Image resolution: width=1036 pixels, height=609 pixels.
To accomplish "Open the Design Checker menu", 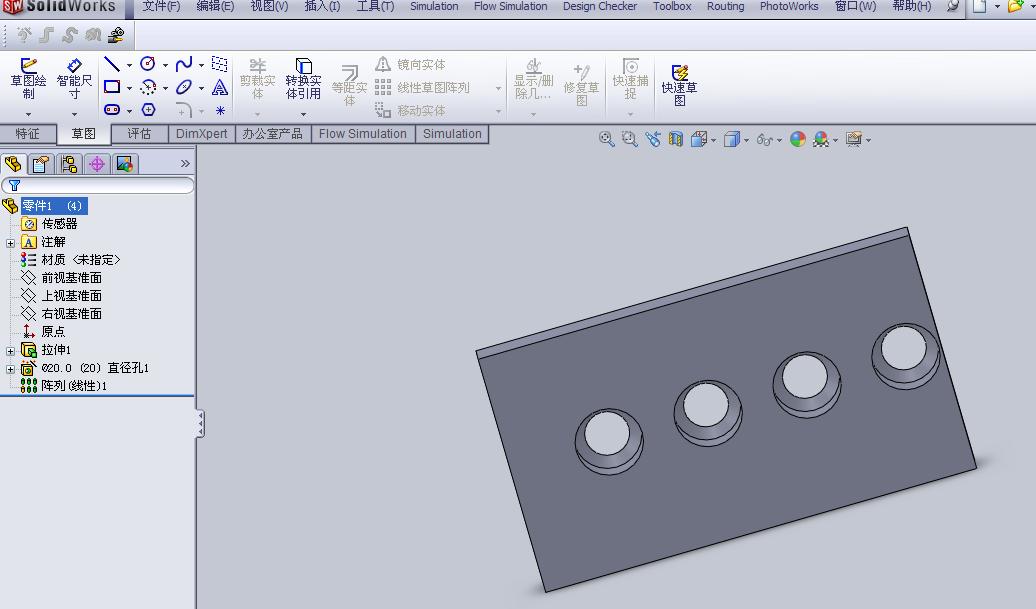I will click(600, 7).
